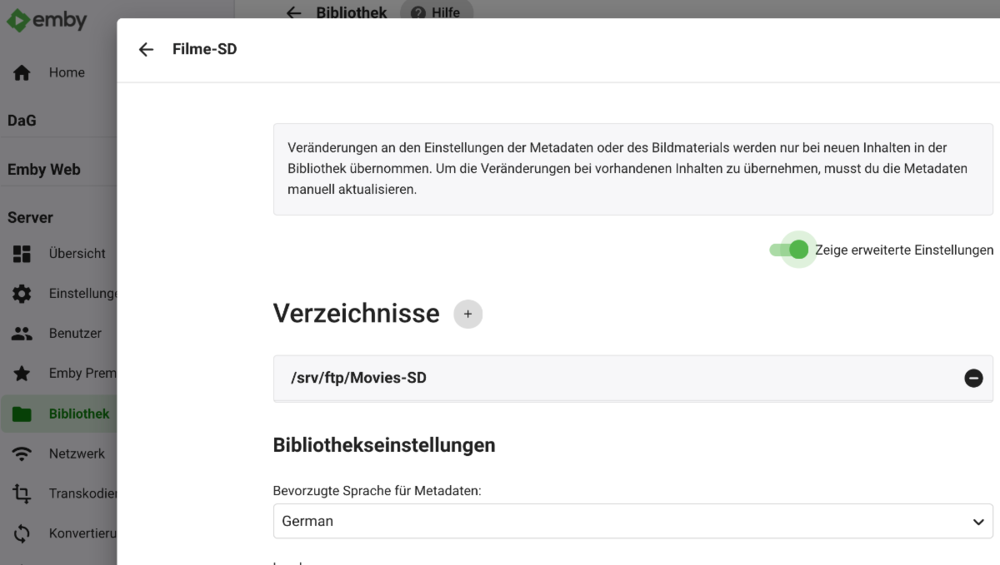Screen dimensions: 1000x565
Task: Open Bevorzugte Sprache für Metadaten dropdown
Action: point(633,521)
